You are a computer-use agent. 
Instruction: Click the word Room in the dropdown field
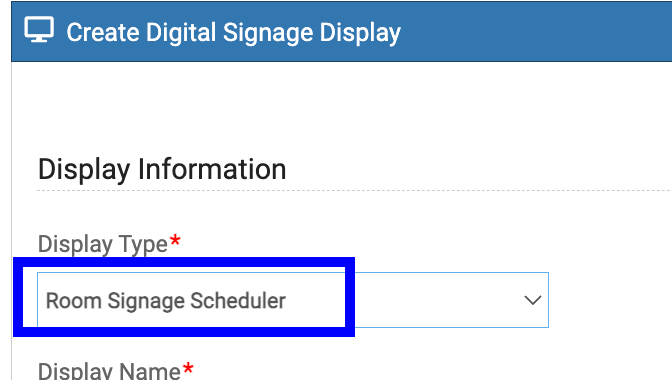74,301
